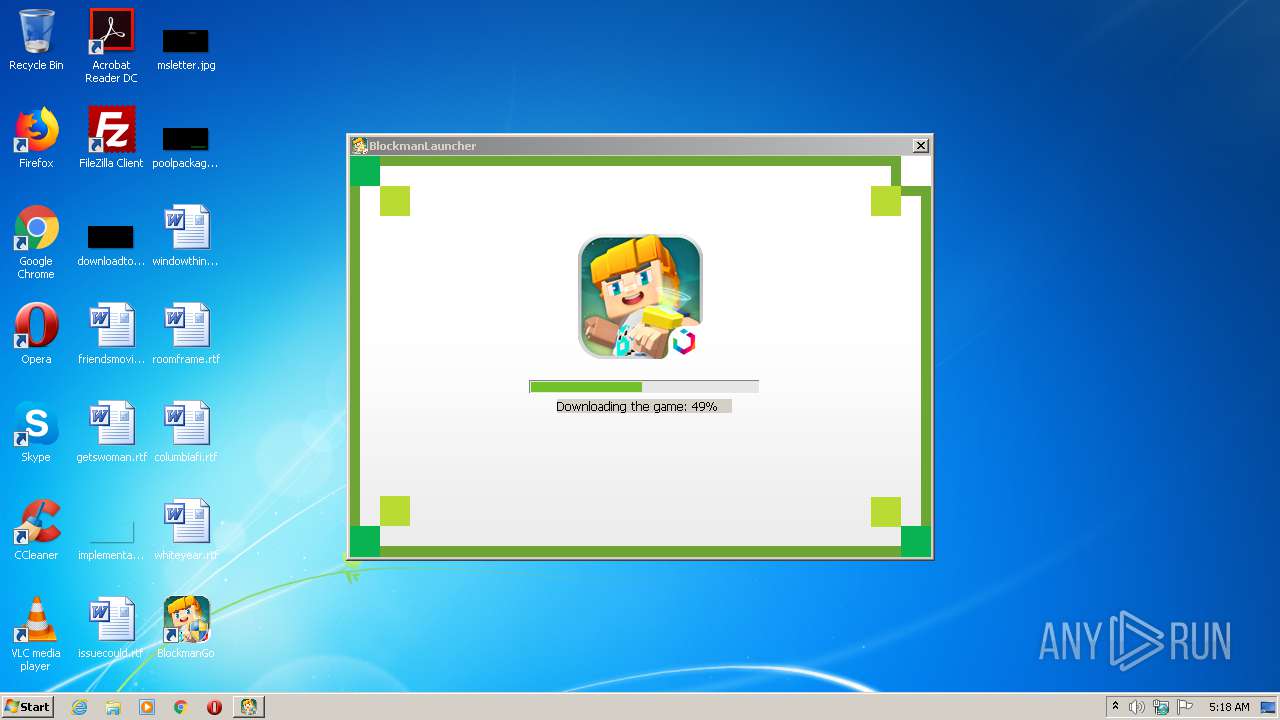Image resolution: width=1280 pixels, height=720 pixels.
Task: Launch Google Chrome desktop shortcut
Action: [36, 243]
